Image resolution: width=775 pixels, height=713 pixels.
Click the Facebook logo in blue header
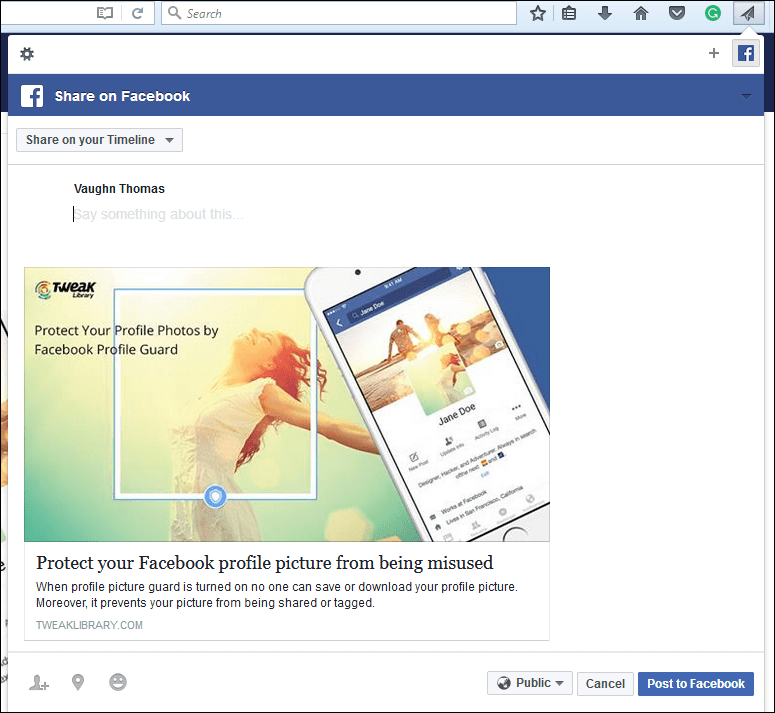point(32,96)
